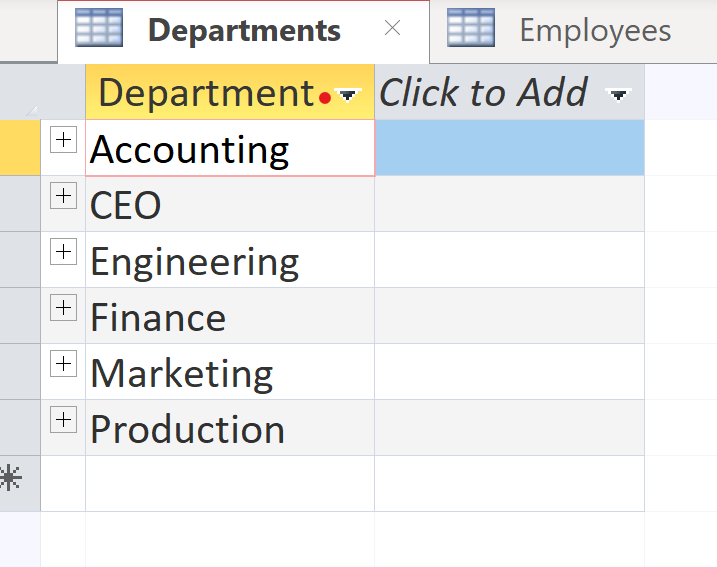Select the Accounting row via record selector
The height and width of the screenshot is (567, 717).
tap(20, 148)
